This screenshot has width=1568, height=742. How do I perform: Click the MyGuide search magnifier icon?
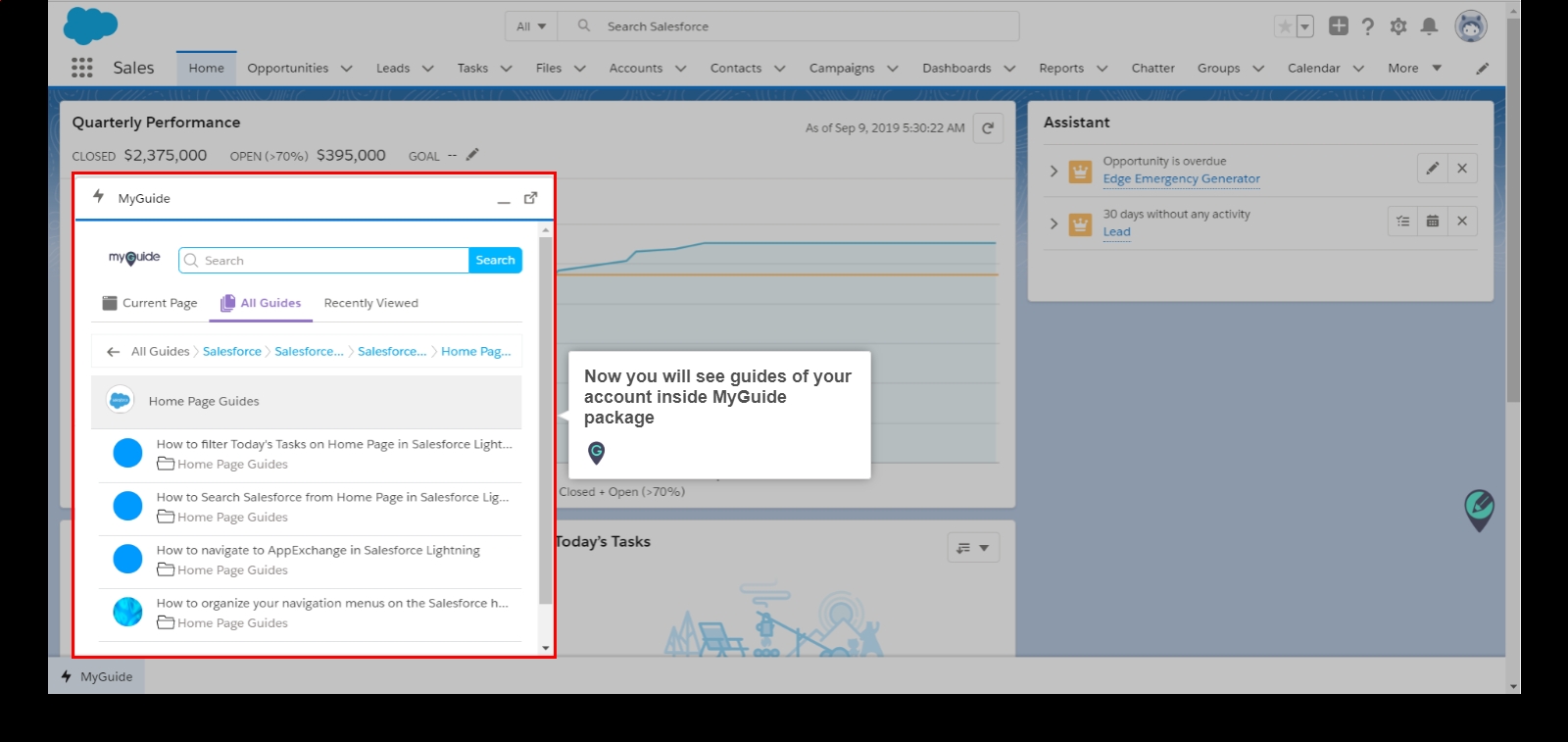(x=191, y=261)
